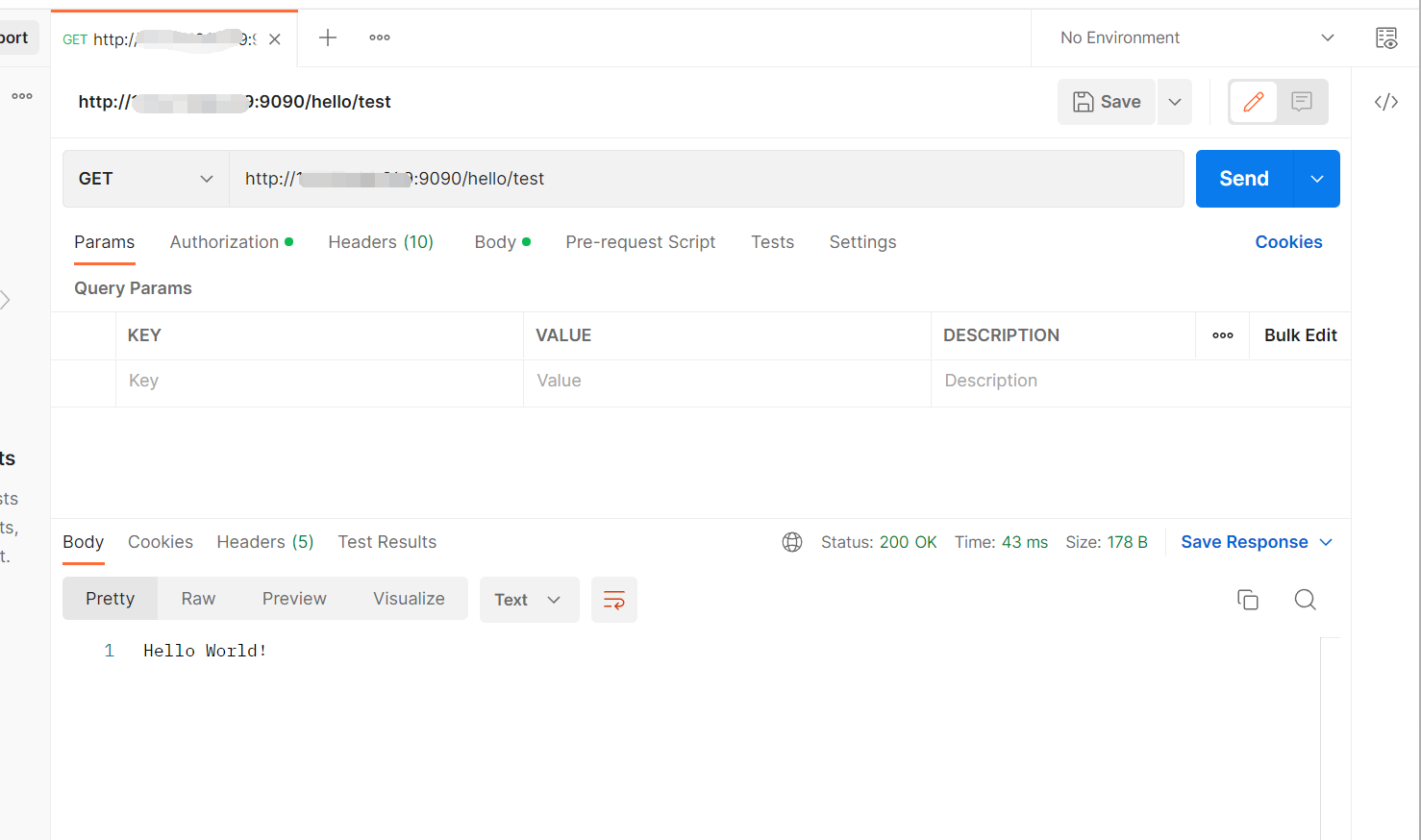Open the Tests tab
The height and width of the screenshot is (840, 1421).
[773, 242]
